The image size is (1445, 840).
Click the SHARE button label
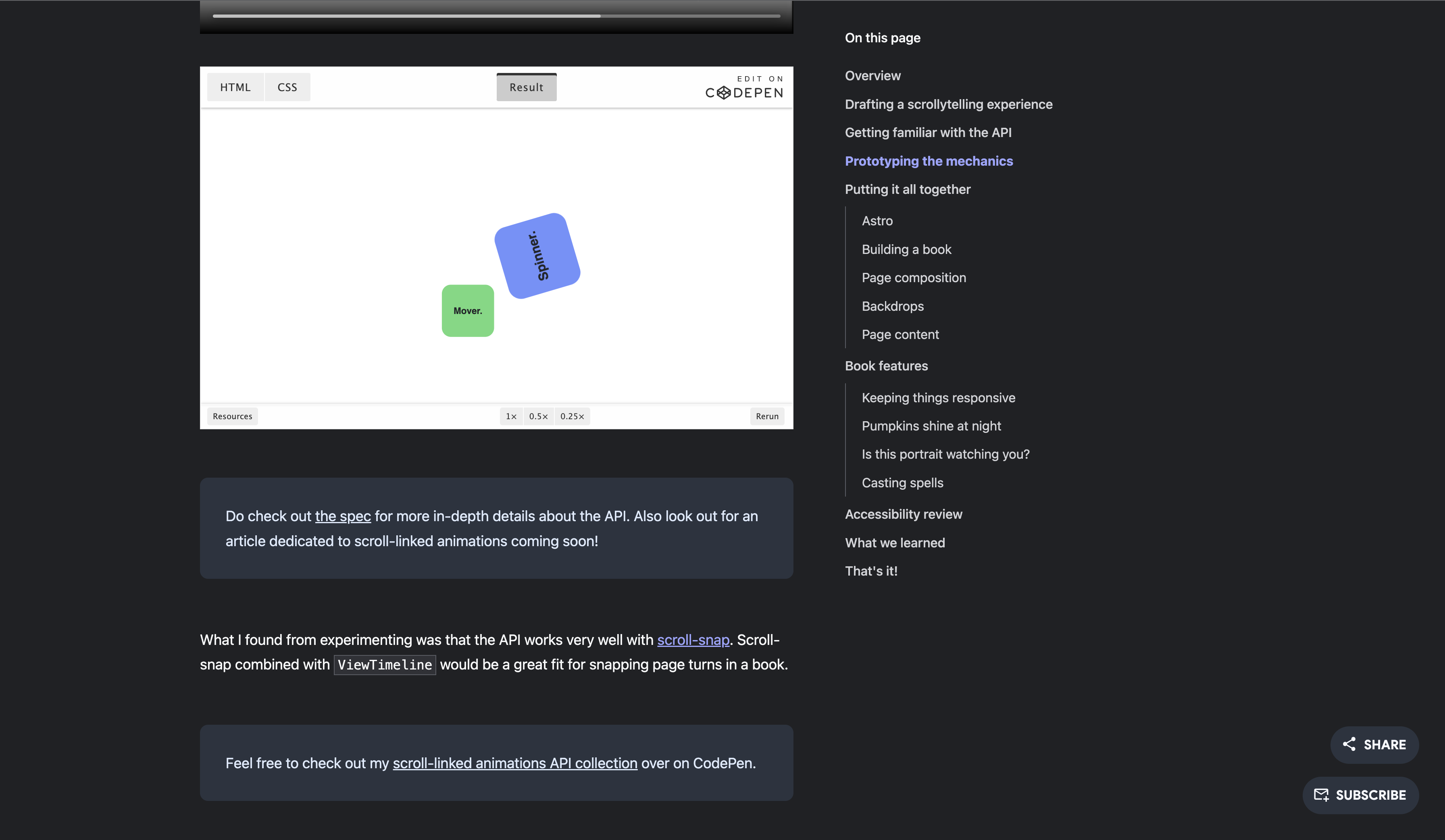[x=1385, y=745]
